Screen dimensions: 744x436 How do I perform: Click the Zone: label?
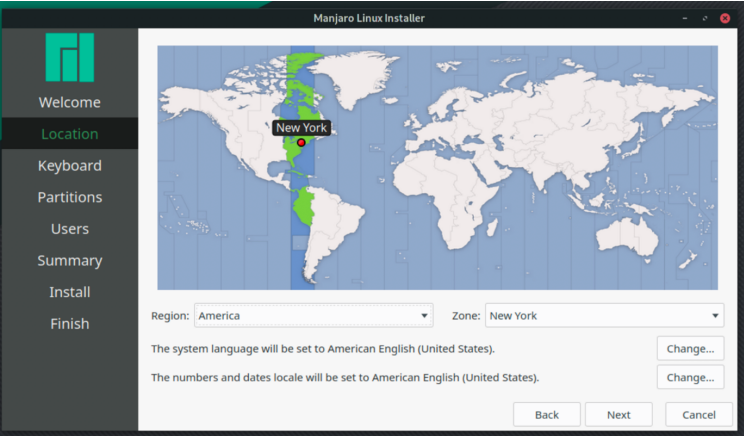[x=466, y=316]
